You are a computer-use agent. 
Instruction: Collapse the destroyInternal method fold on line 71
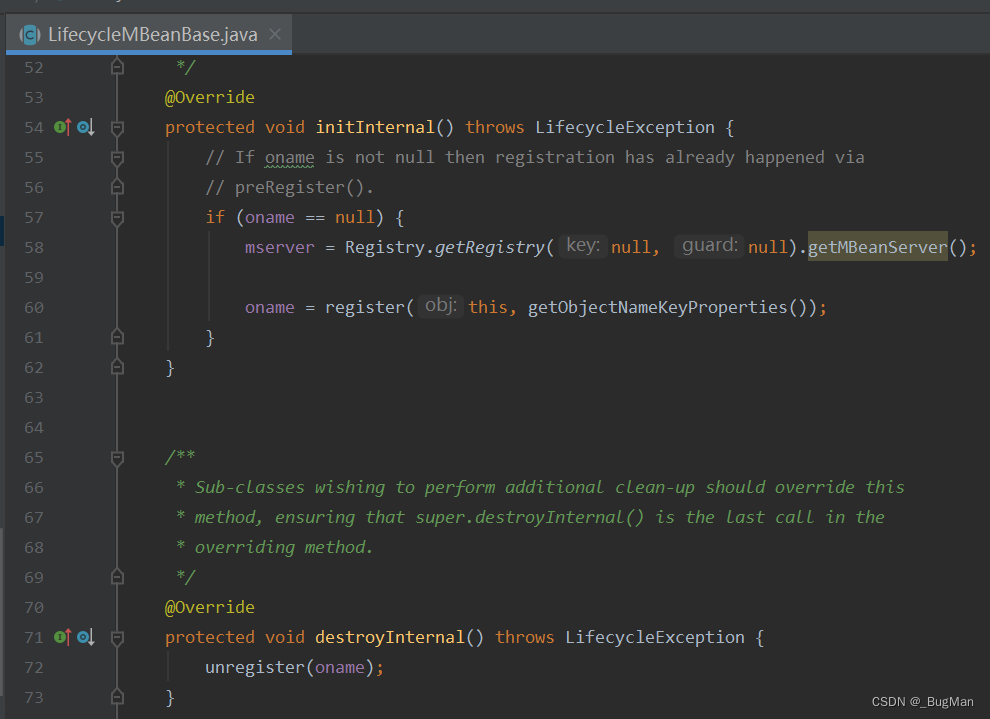pos(117,638)
